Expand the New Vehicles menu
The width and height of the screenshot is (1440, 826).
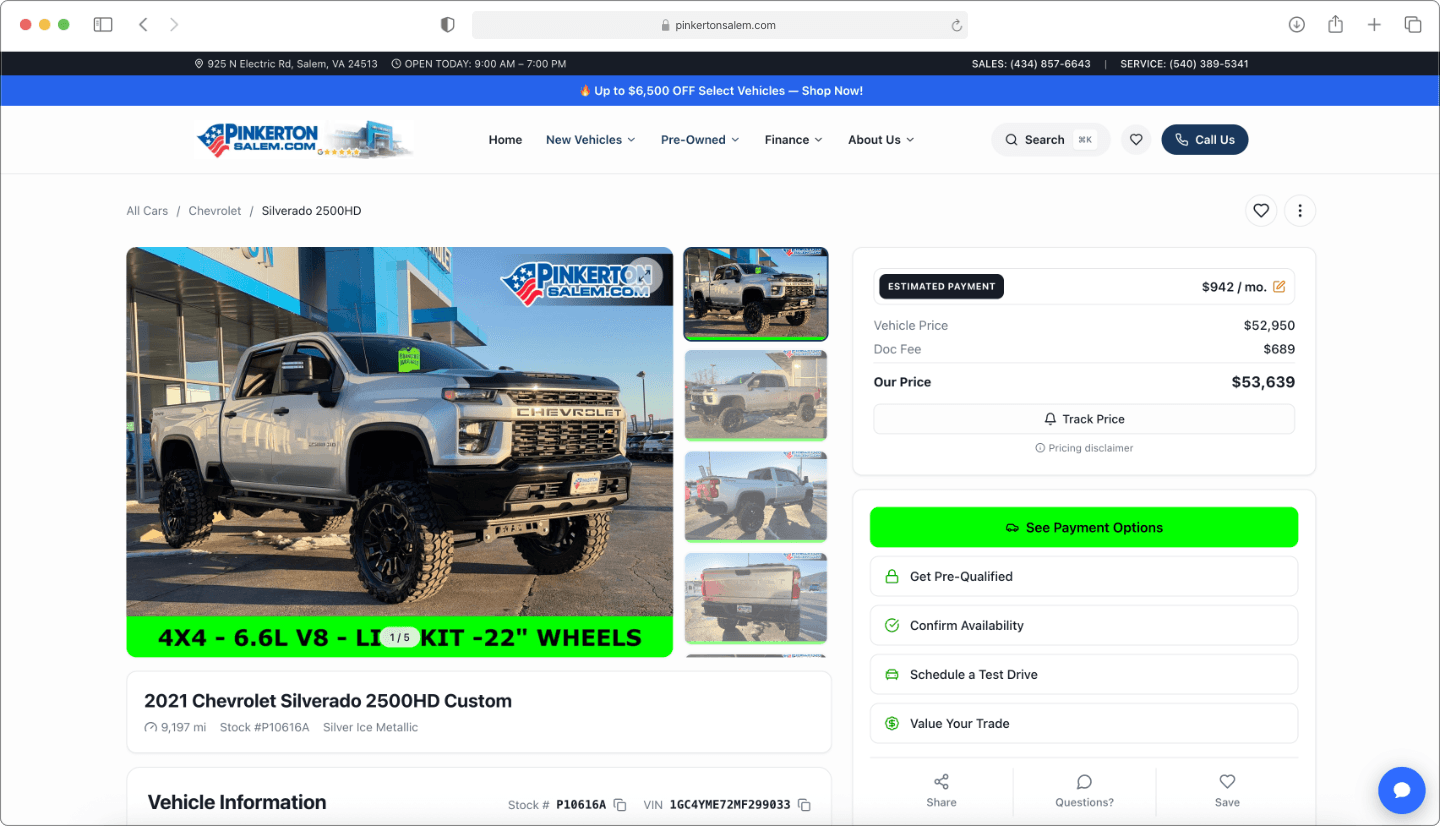tap(590, 140)
